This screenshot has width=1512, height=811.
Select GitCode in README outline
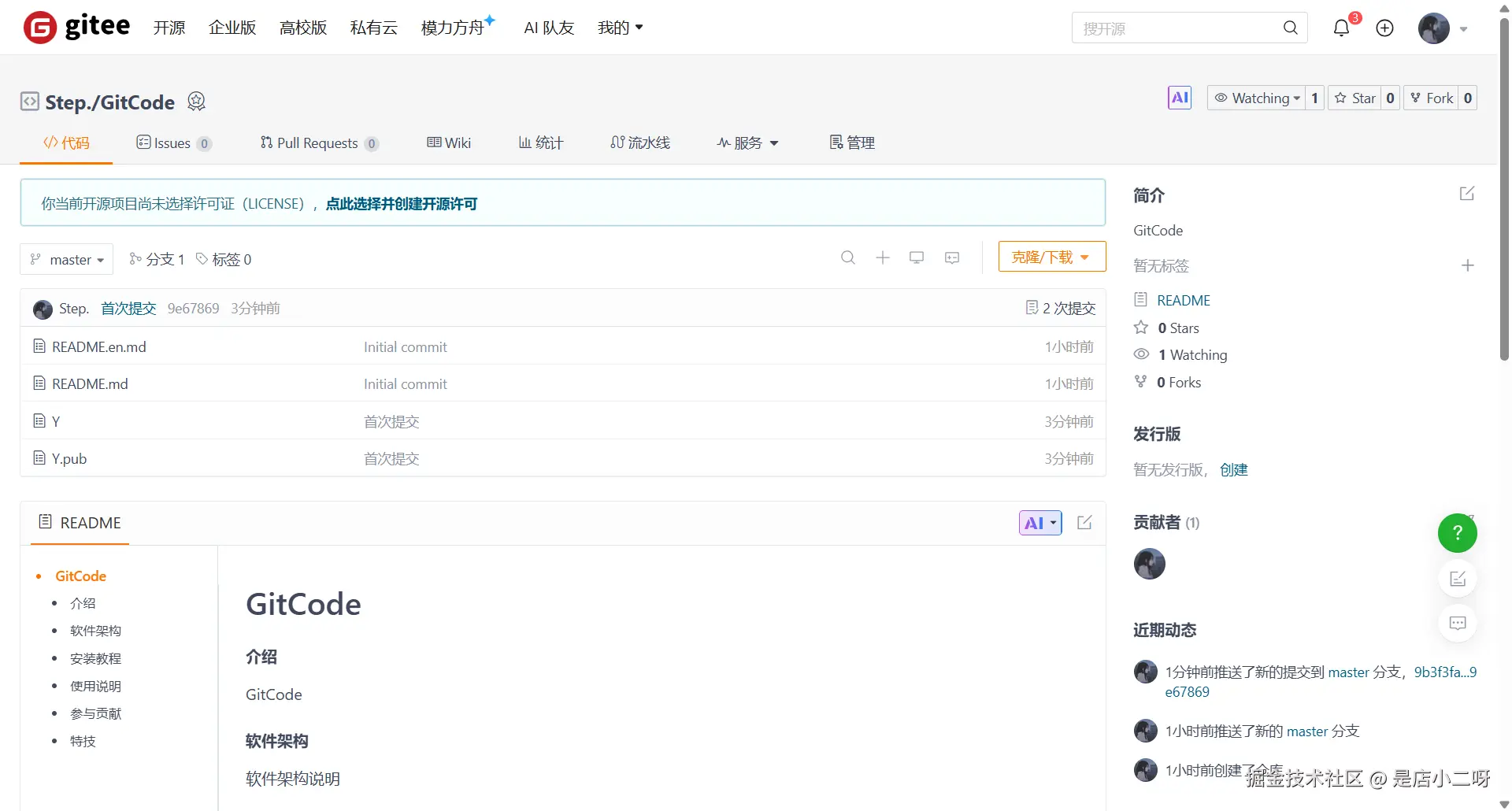(81, 576)
